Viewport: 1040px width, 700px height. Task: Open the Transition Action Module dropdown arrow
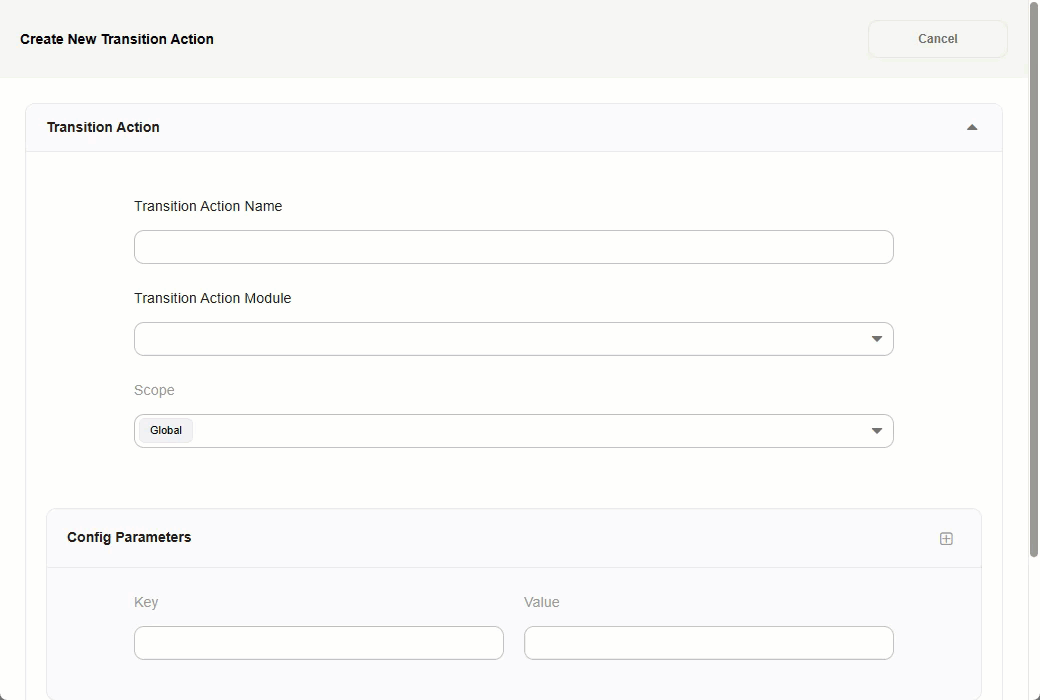(876, 339)
